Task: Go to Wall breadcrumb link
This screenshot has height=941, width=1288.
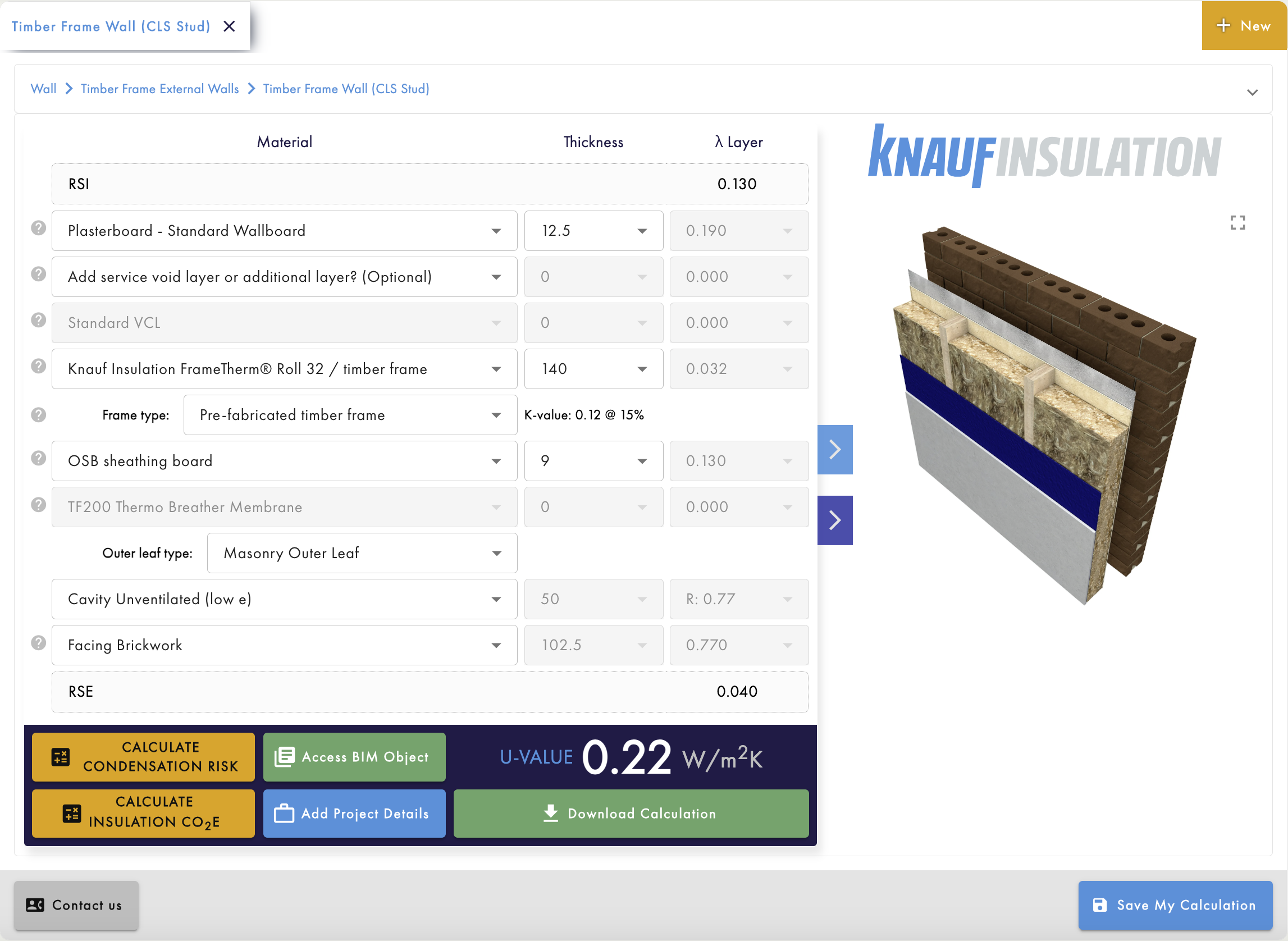Action: pos(43,89)
